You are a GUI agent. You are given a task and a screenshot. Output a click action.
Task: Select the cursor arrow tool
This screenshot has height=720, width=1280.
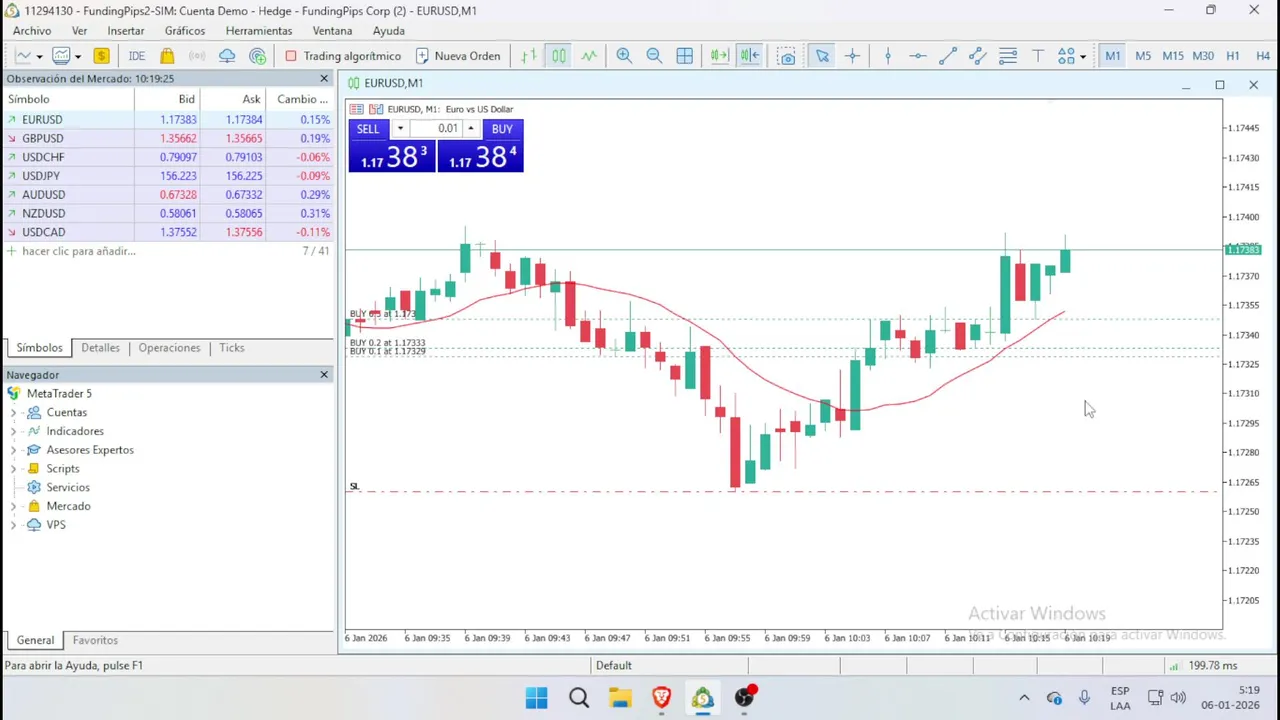click(x=822, y=56)
